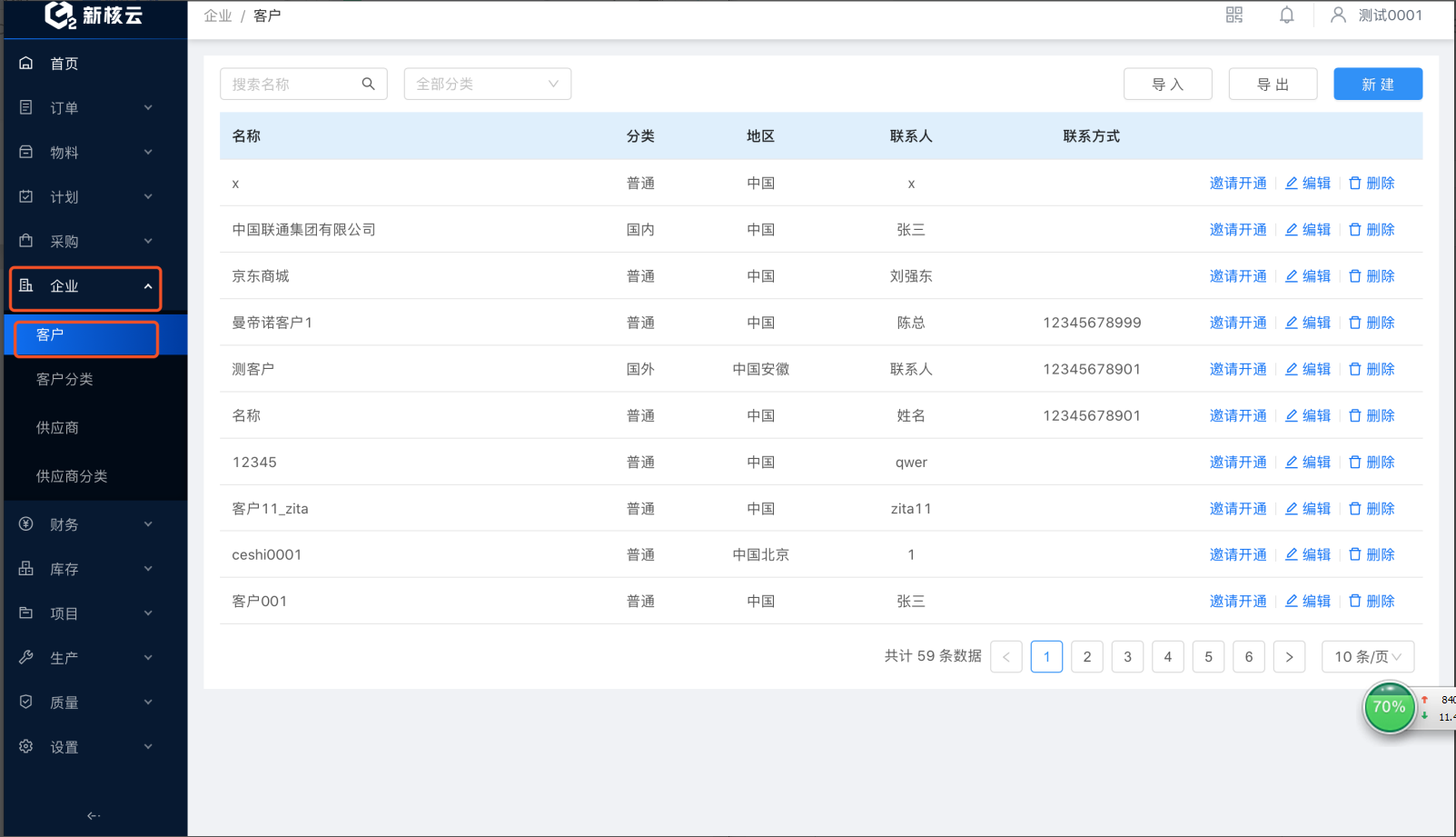
Task: Click the 企业 breadcrumb
Action: coord(218,15)
